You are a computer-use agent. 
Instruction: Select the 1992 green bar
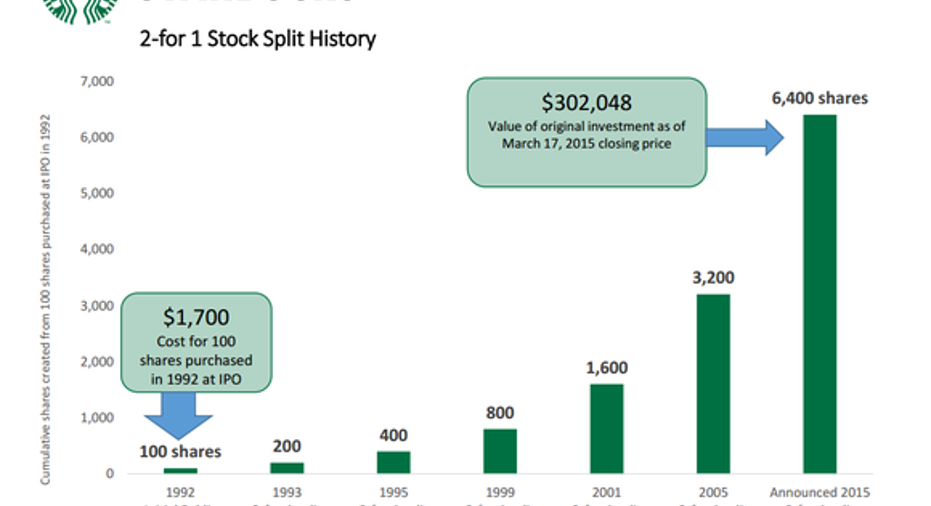[x=180, y=470]
